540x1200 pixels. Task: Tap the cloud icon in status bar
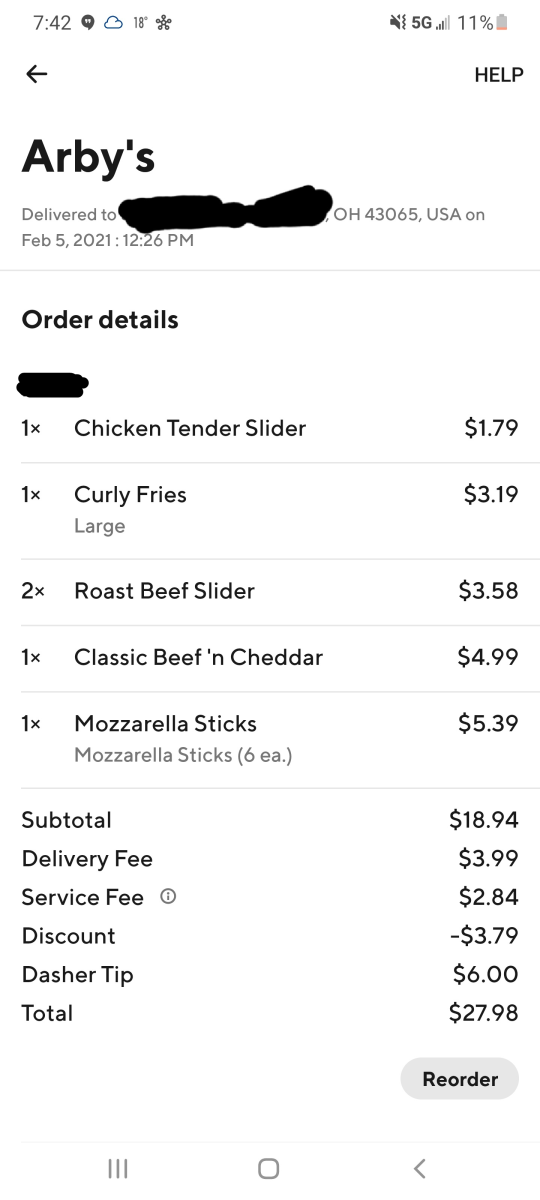113,23
